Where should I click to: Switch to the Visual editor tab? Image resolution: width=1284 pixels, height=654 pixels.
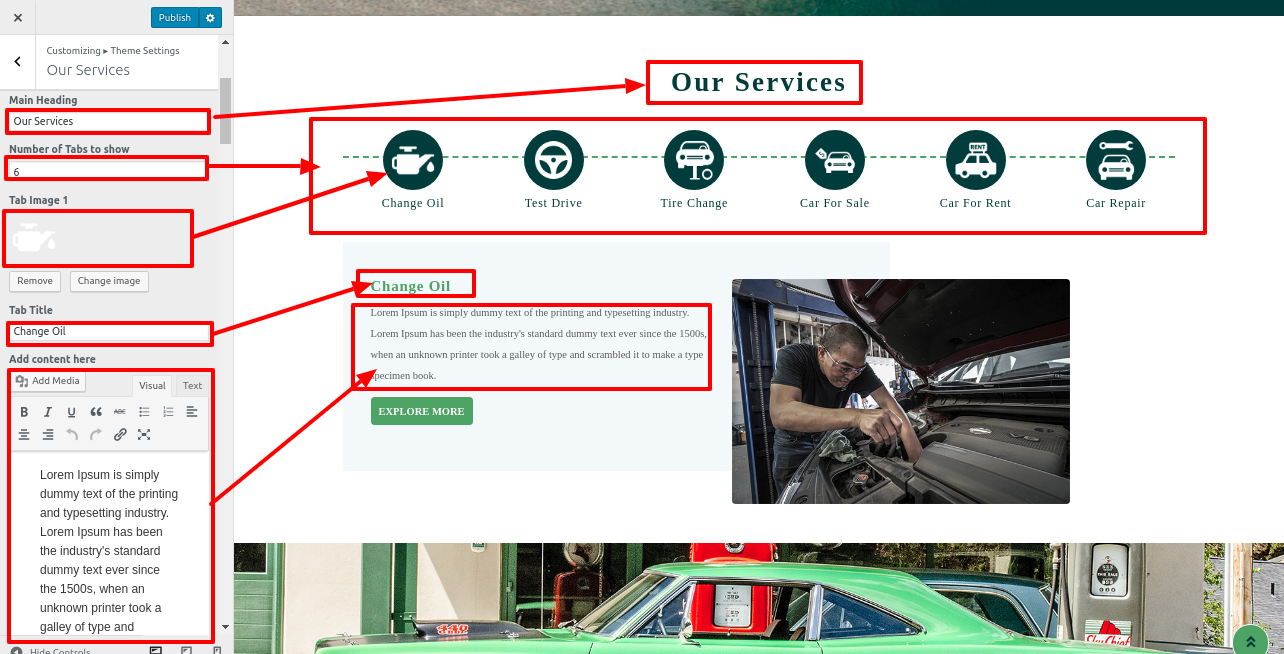[x=152, y=386]
